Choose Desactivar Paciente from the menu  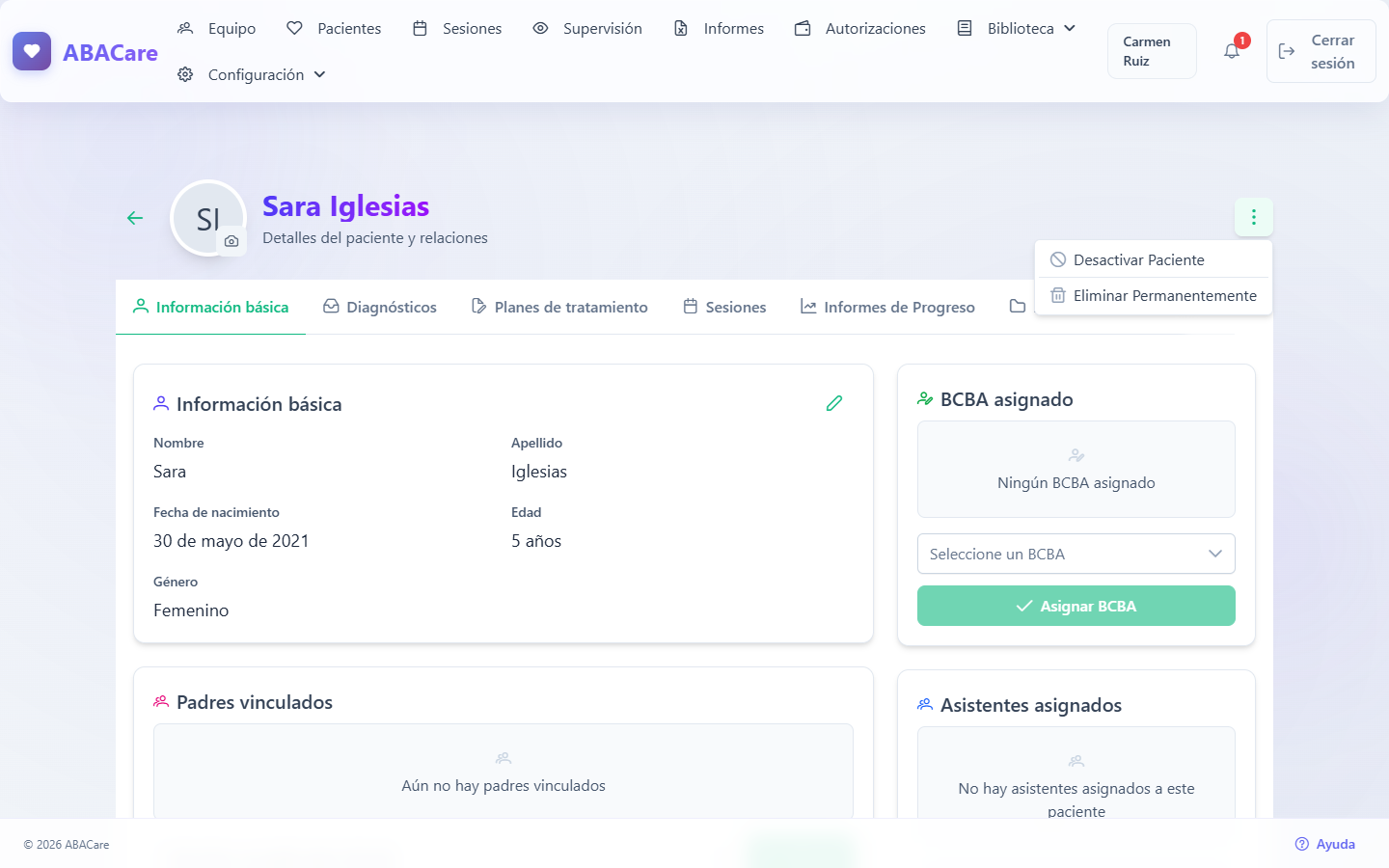1154,260
